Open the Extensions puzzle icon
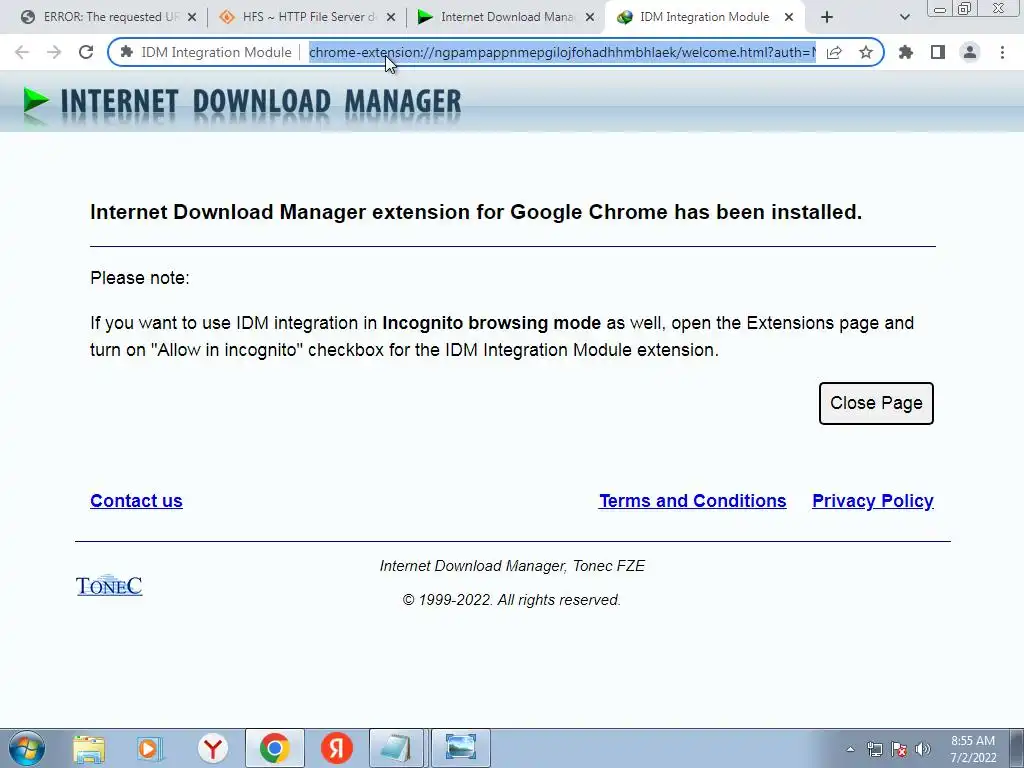1024x768 pixels. (x=906, y=52)
